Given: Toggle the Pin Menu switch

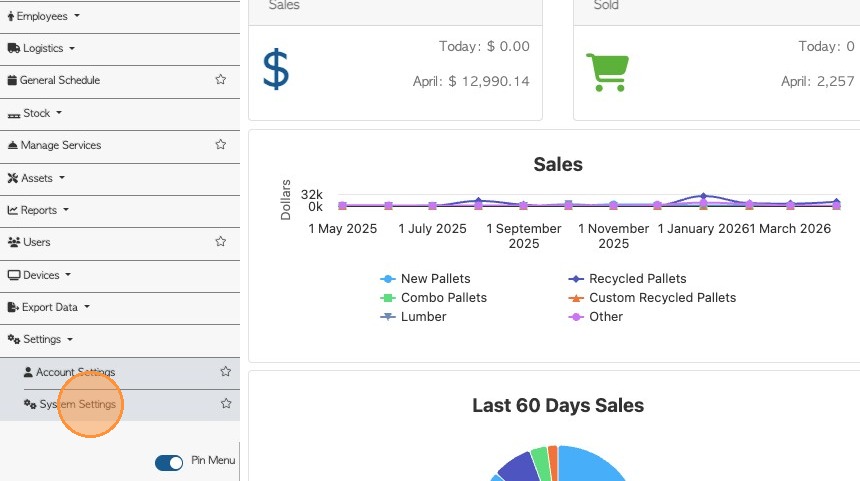Looking at the screenshot, I should click(x=169, y=463).
